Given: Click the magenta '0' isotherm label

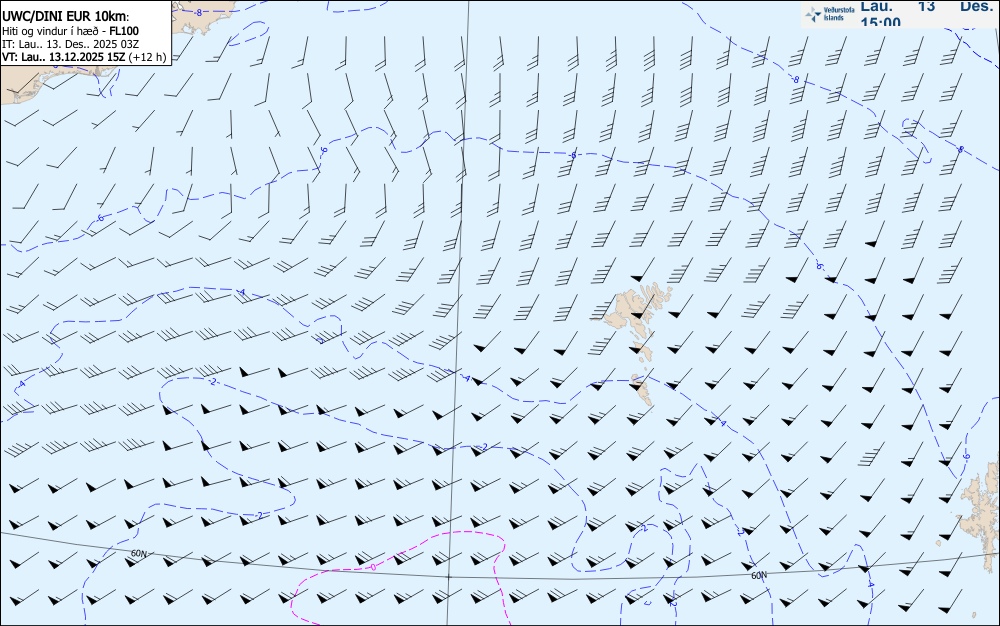Looking at the screenshot, I should (374, 567).
